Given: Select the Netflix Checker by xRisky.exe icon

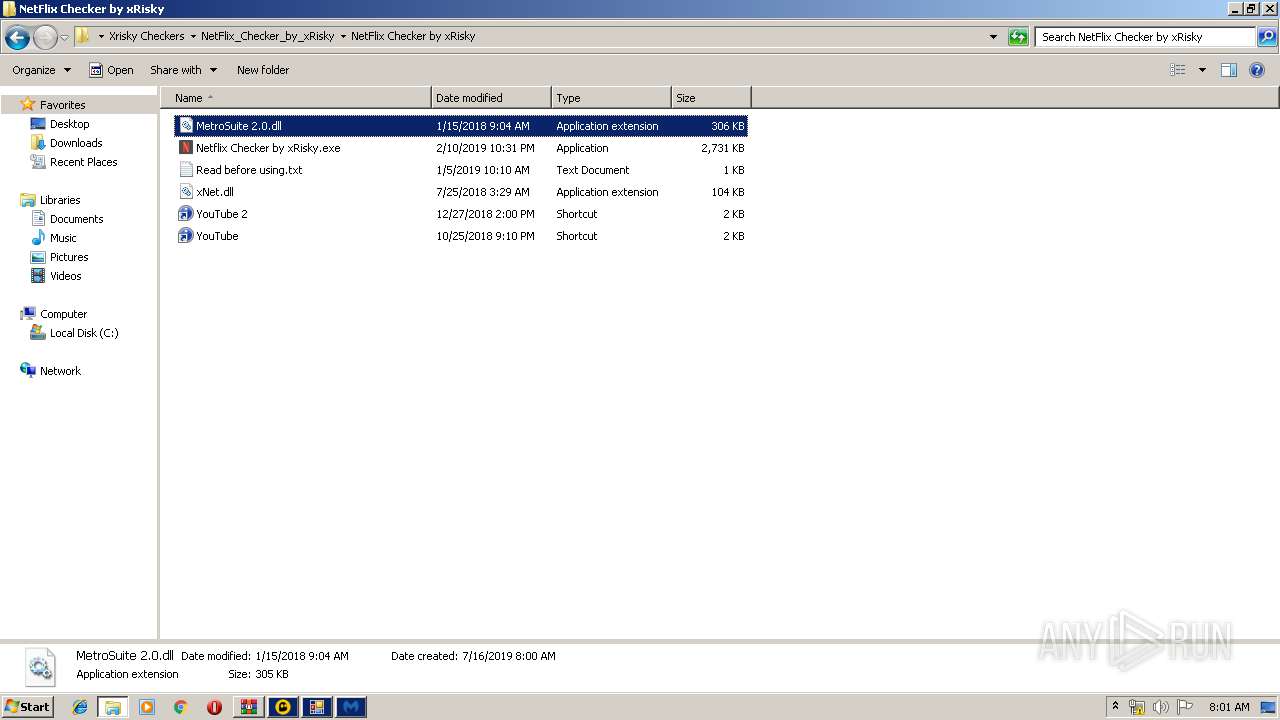Looking at the screenshot, I should click(x=186, y=148).
